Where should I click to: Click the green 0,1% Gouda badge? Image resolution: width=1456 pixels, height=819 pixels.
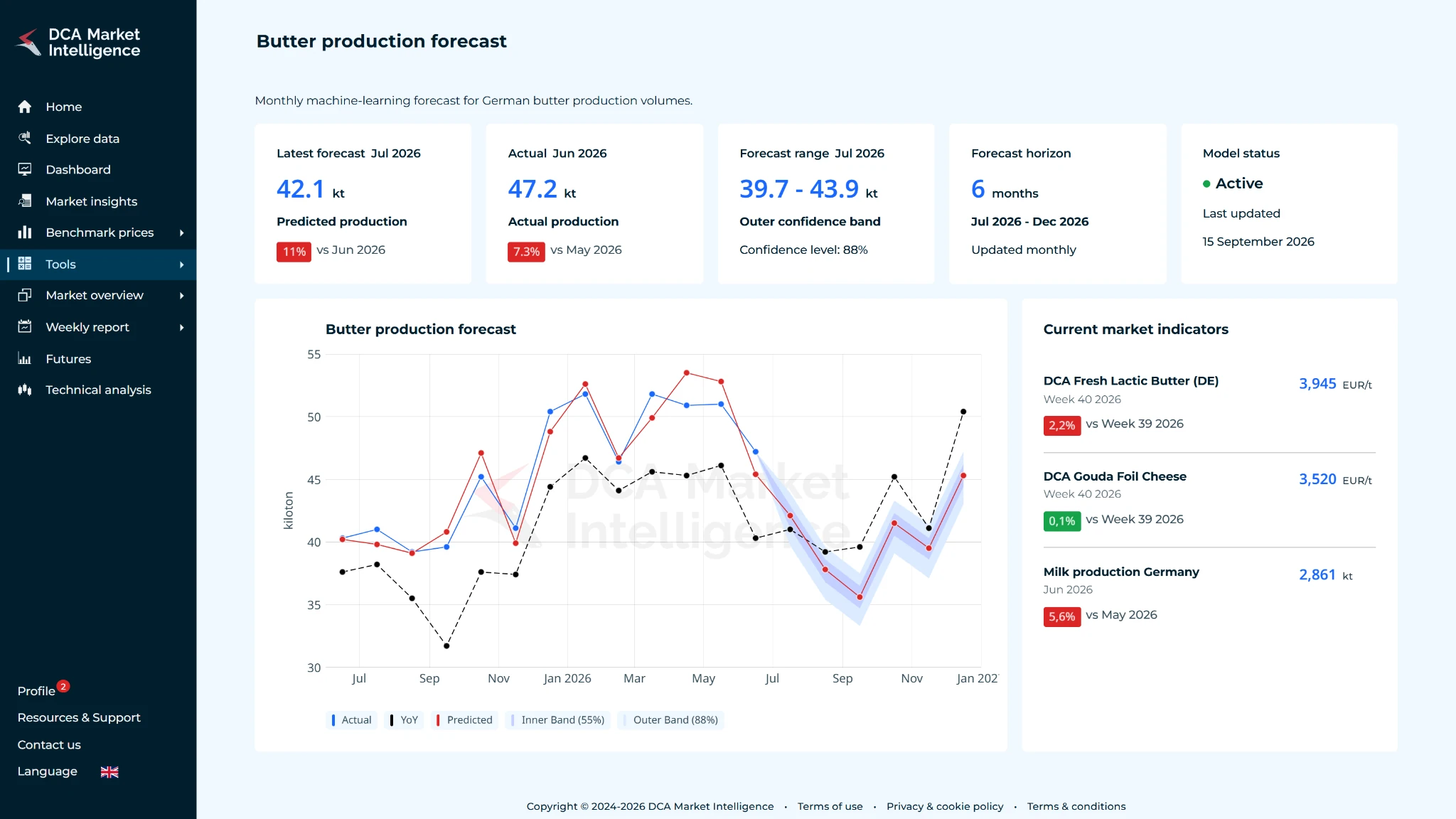point(1062,521)
